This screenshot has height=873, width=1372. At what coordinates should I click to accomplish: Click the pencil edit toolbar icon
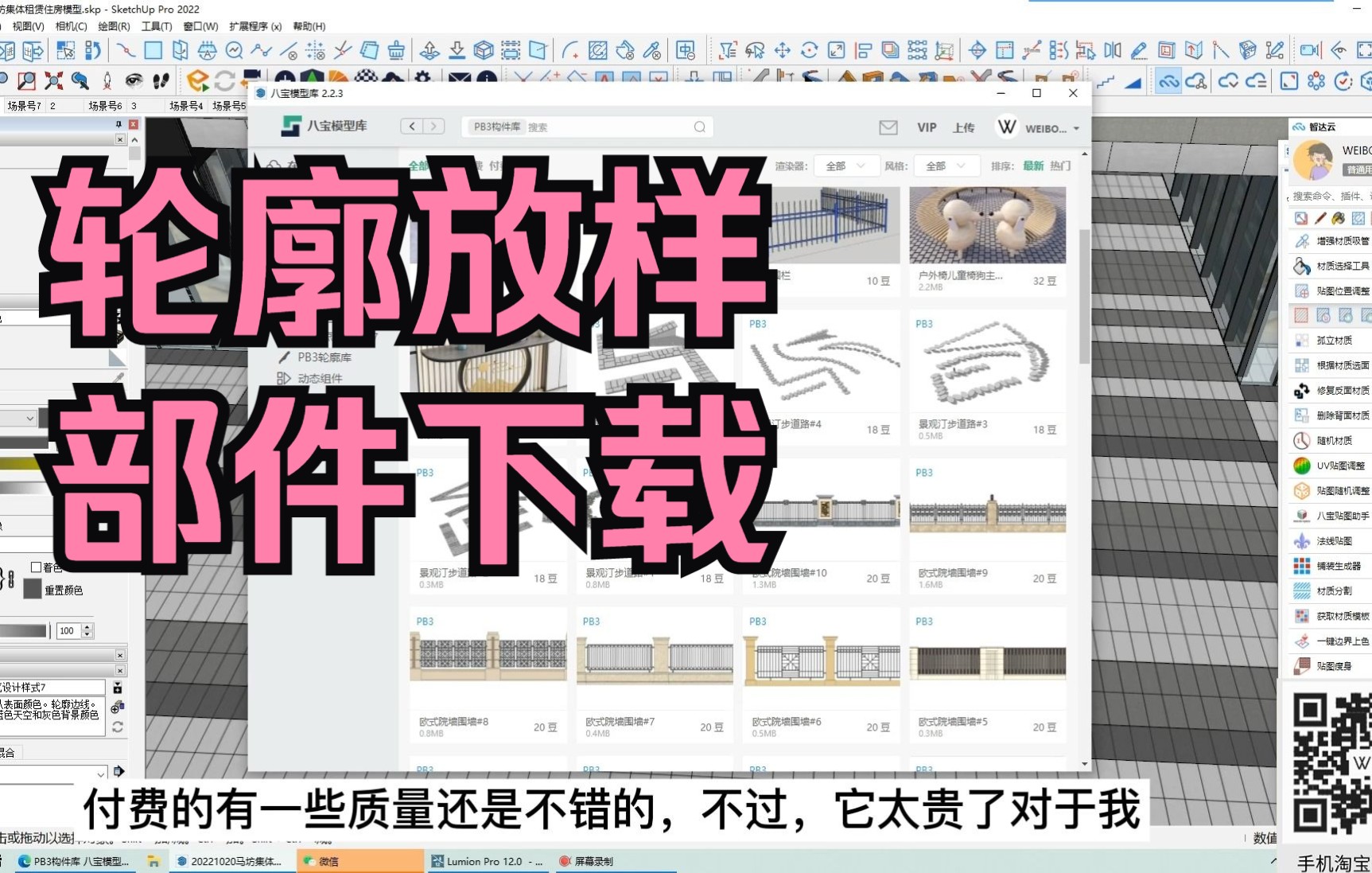[x=1139, y=51]
